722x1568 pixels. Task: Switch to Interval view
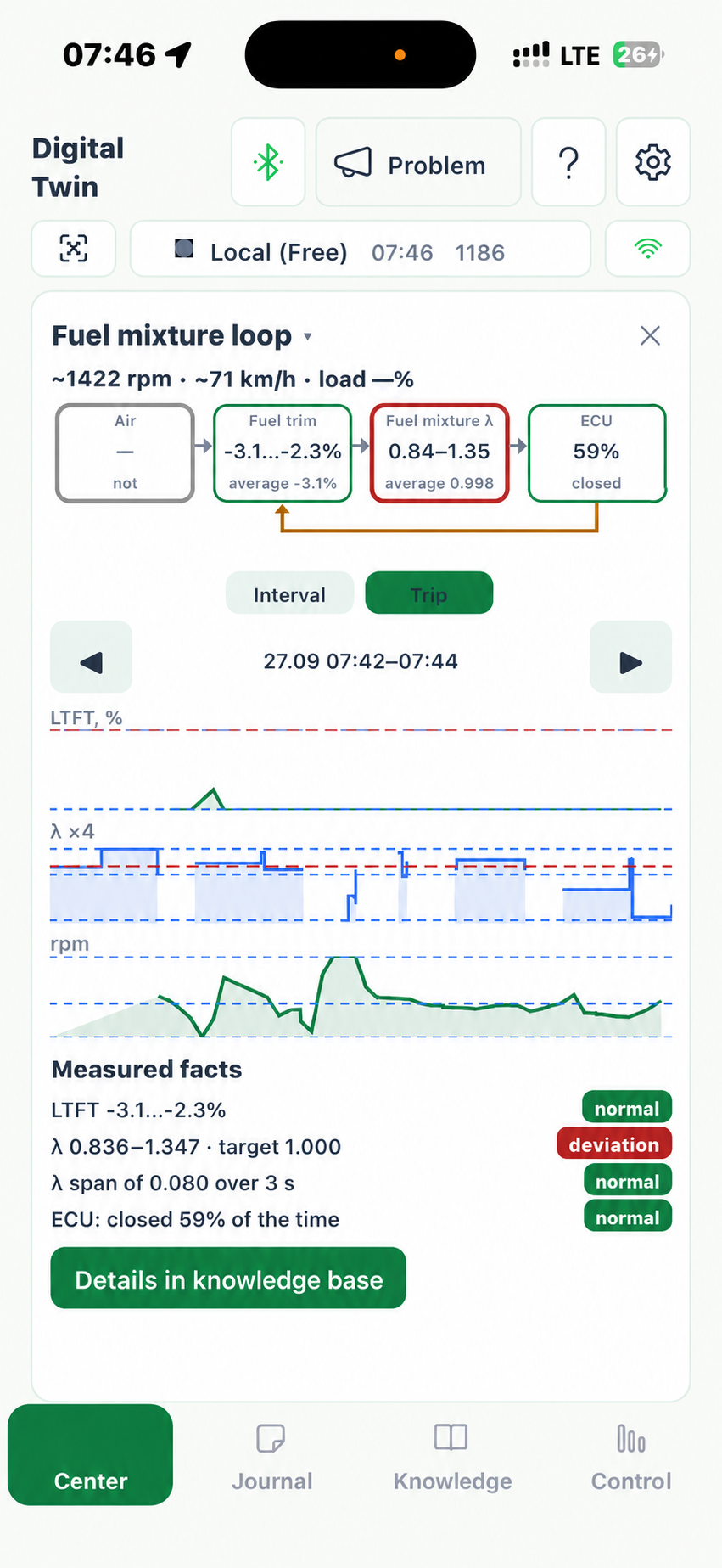(289, 593)
